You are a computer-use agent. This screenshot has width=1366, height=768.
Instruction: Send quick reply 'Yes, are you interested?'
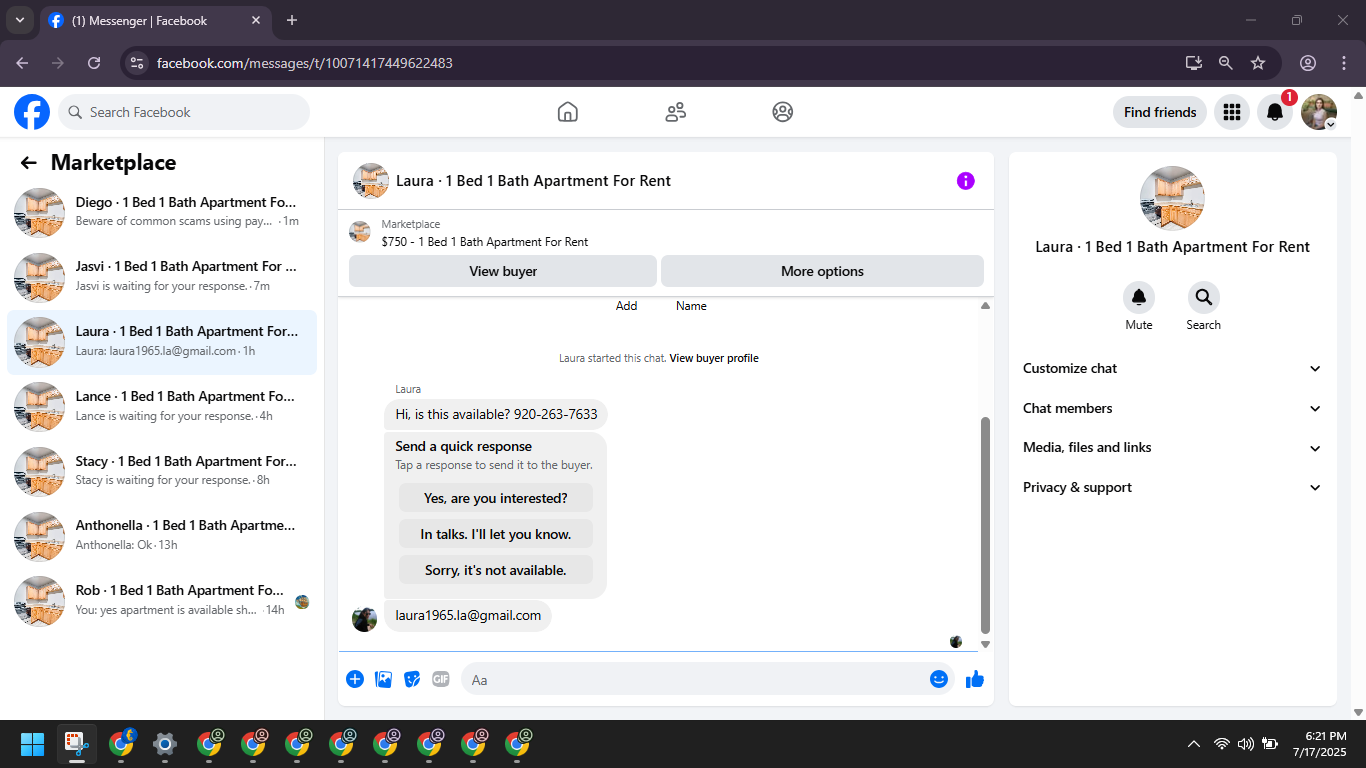tap(496, 498)
